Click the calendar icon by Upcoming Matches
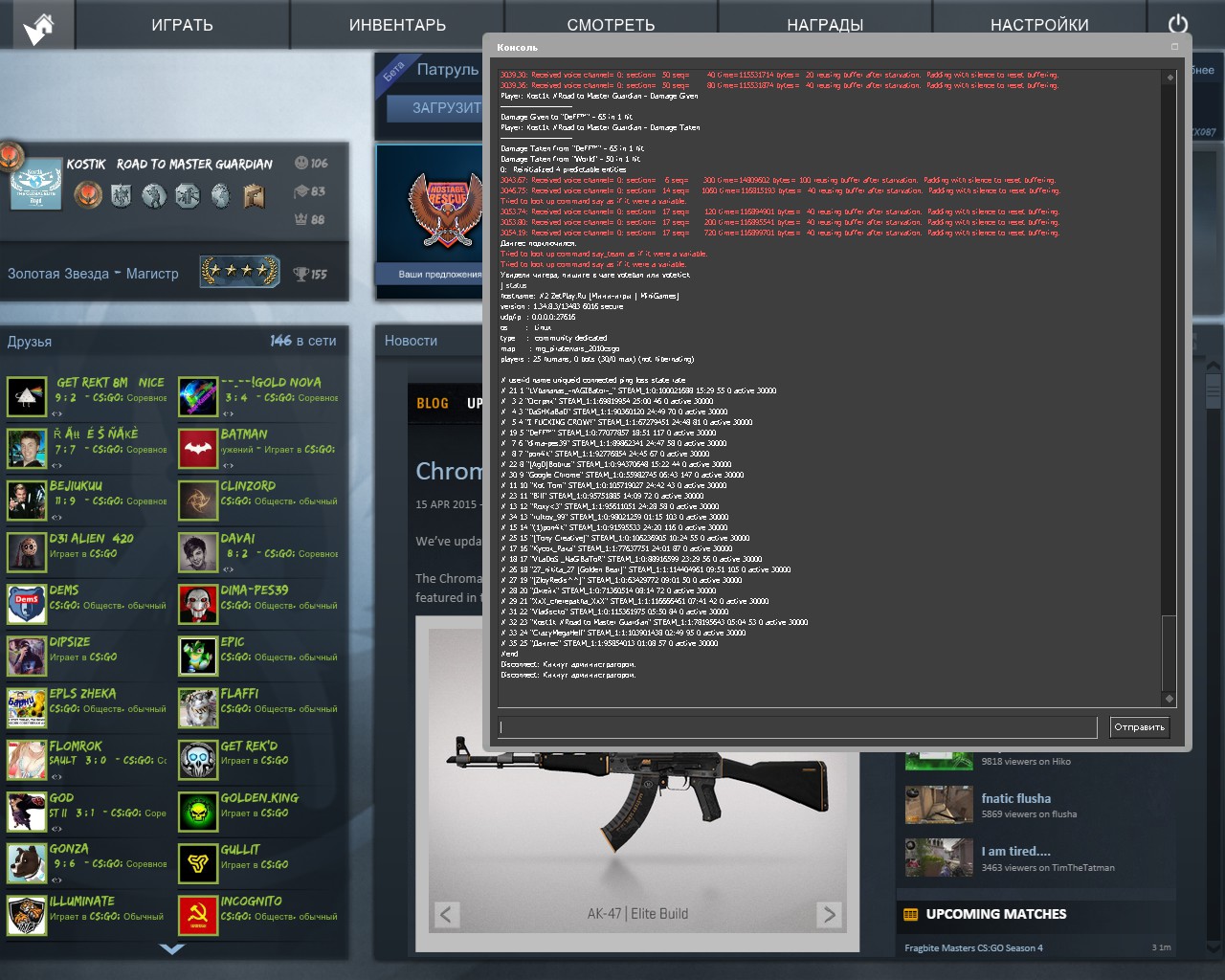This screenshot has width=1225, height=980. [x=911, y=914]
